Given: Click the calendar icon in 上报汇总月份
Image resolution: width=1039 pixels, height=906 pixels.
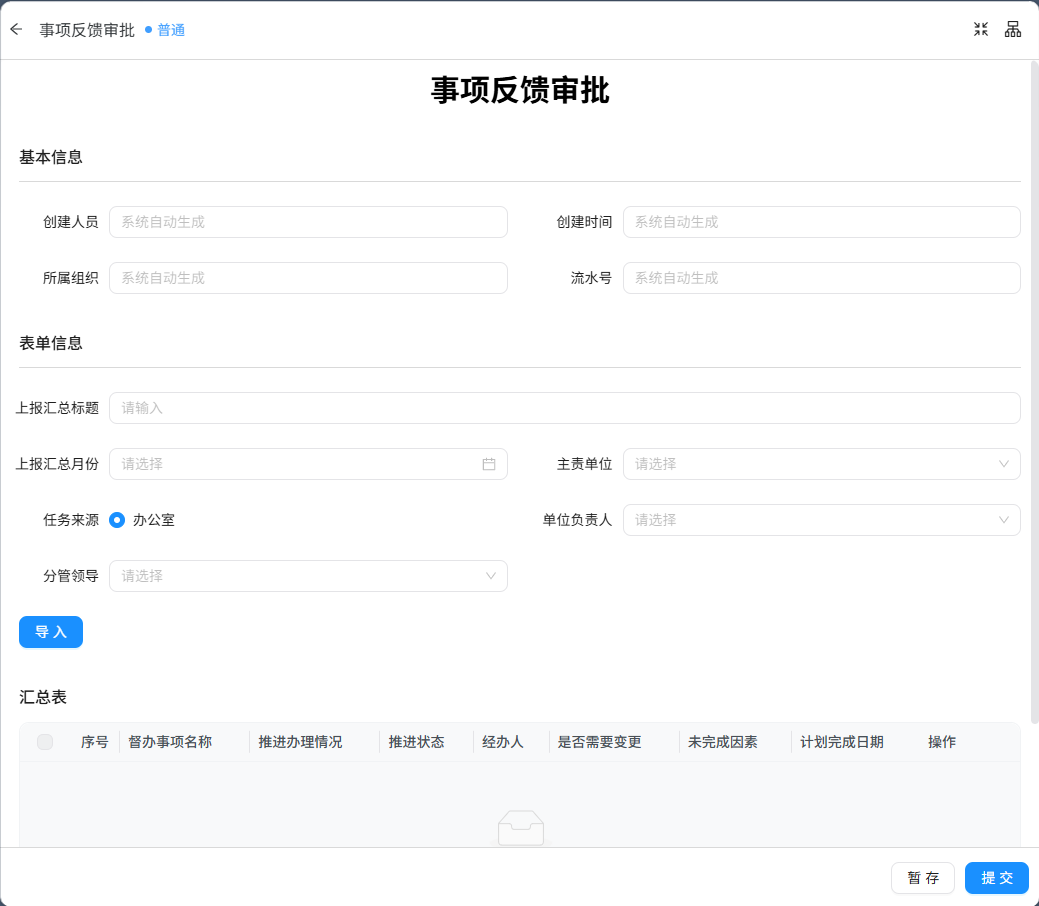Looking at the screenshot, I should click(x=488, y=464).
